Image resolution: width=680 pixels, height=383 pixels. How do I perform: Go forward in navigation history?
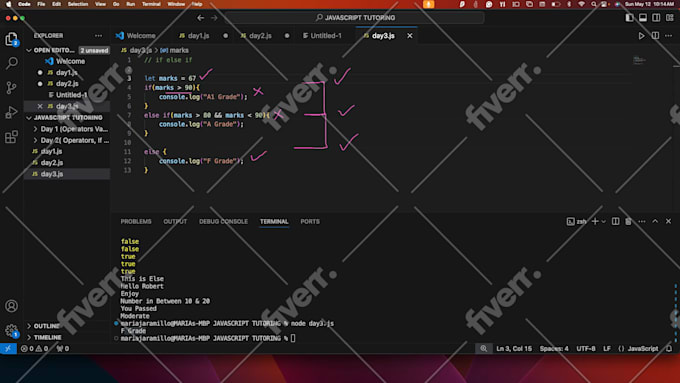[x=214, y=18]
